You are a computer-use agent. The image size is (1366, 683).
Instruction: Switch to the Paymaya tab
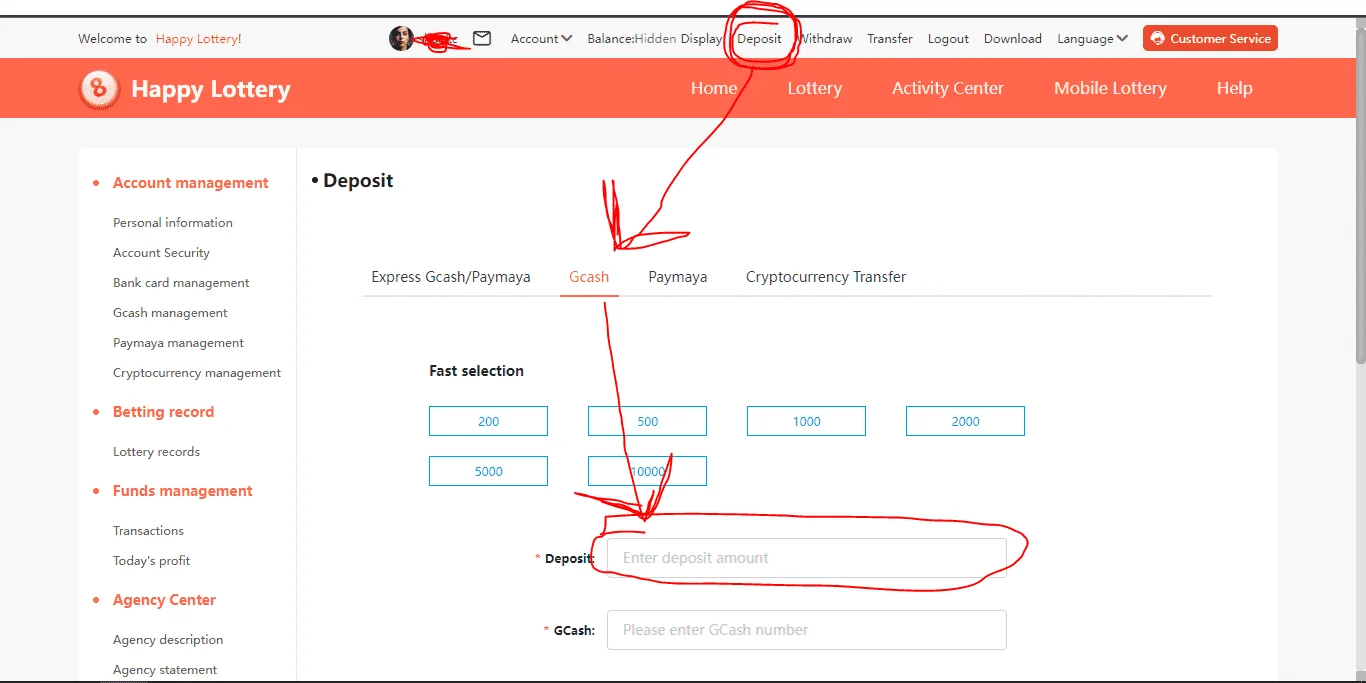(x=678, y=277)
